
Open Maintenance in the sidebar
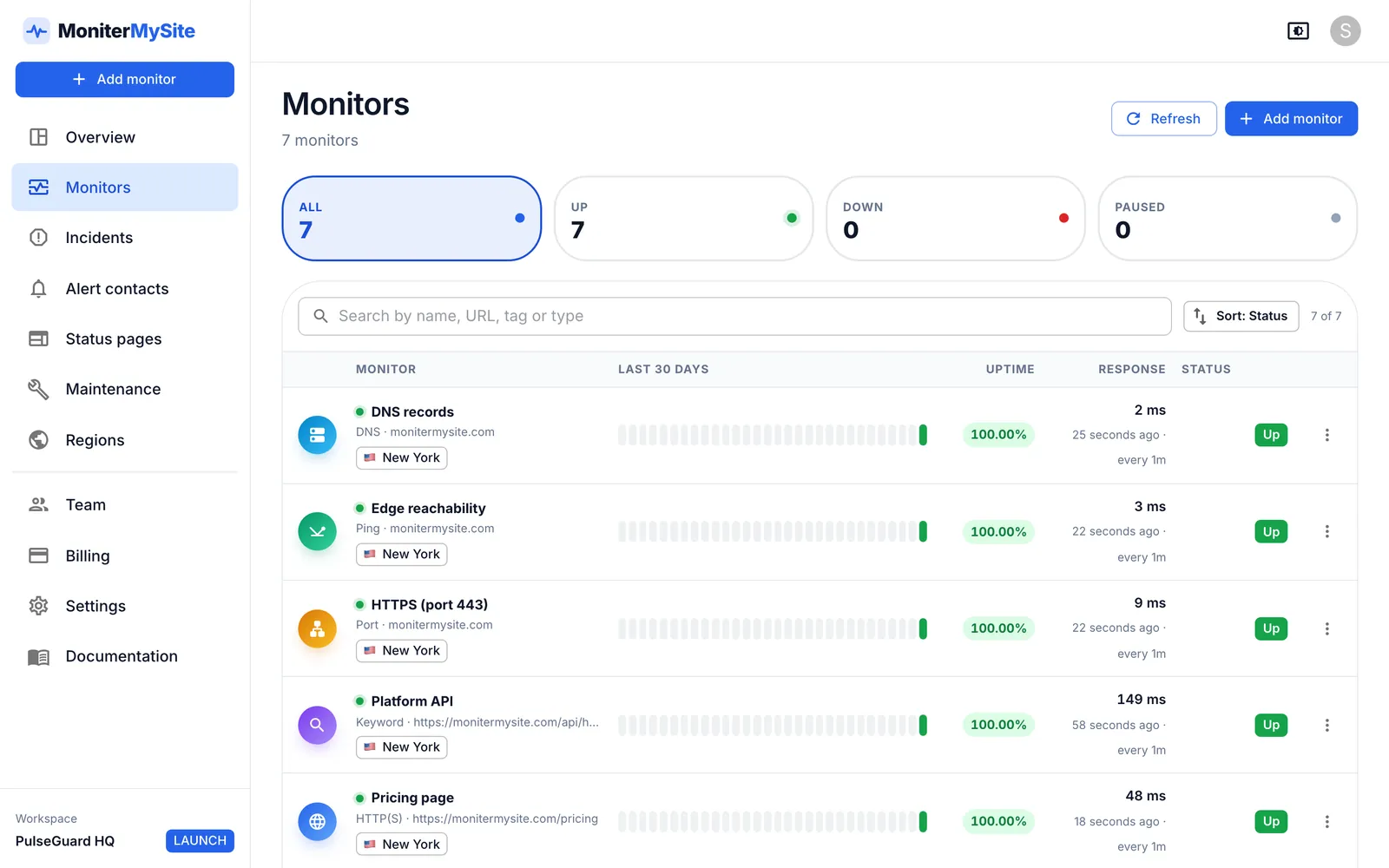(x=125, y=390)
